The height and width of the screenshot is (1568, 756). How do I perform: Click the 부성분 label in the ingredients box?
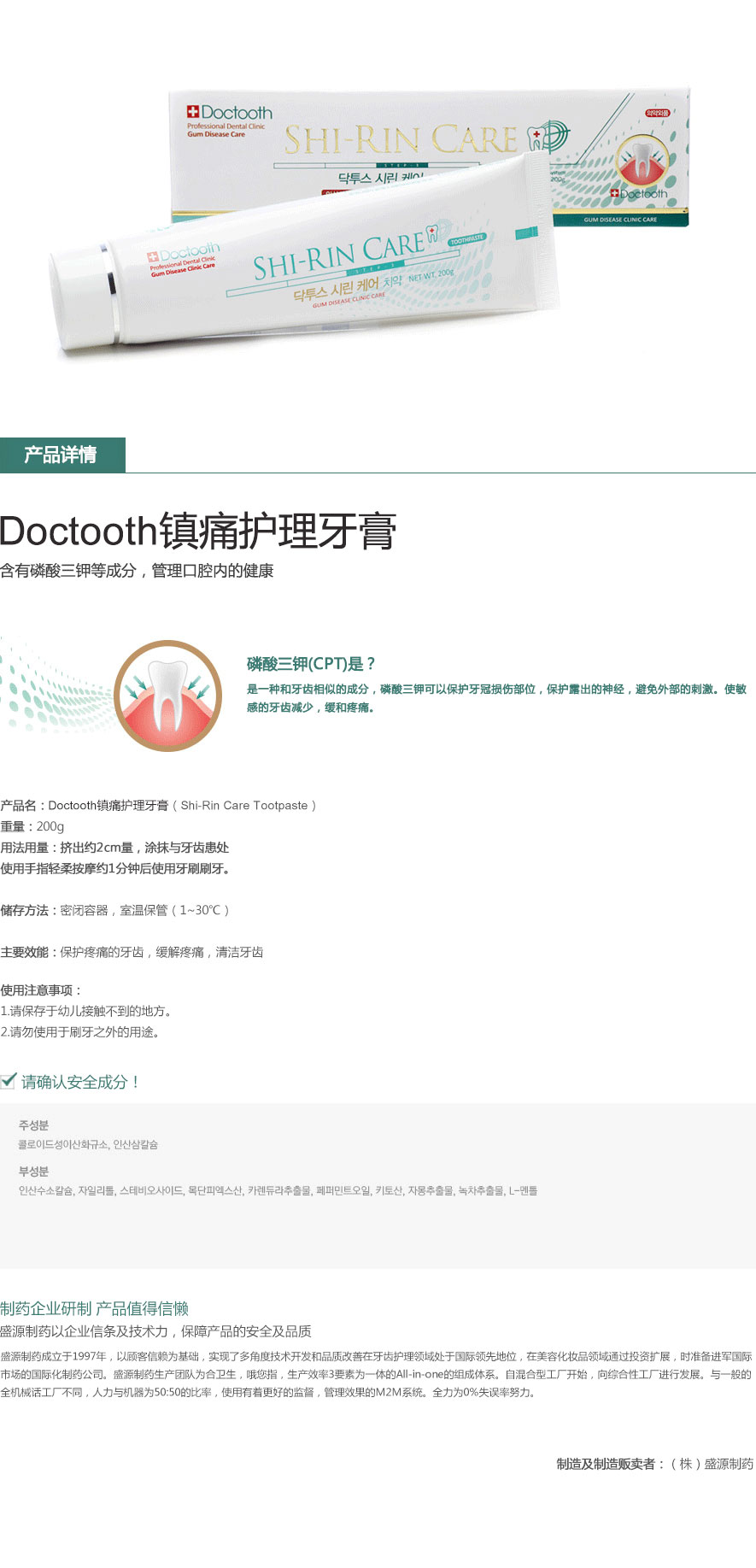(33, 1172)
